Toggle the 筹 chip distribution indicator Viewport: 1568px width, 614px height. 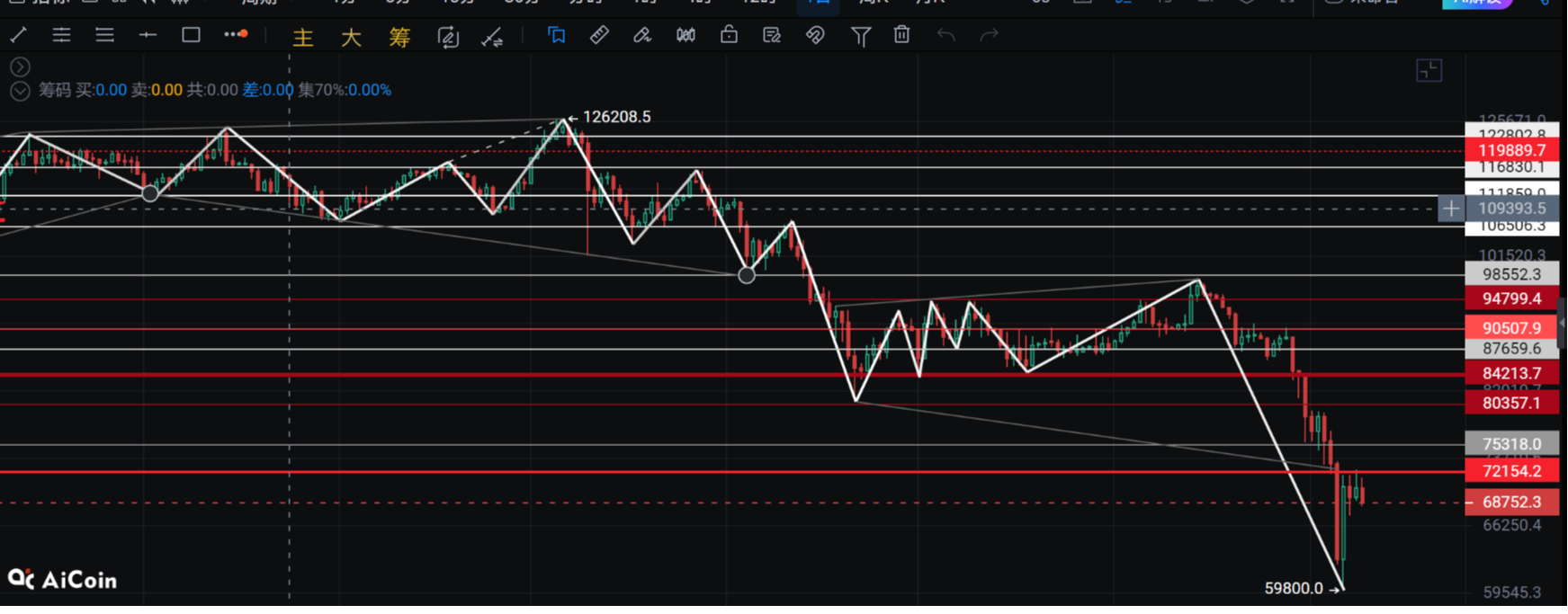click(399, 37)
